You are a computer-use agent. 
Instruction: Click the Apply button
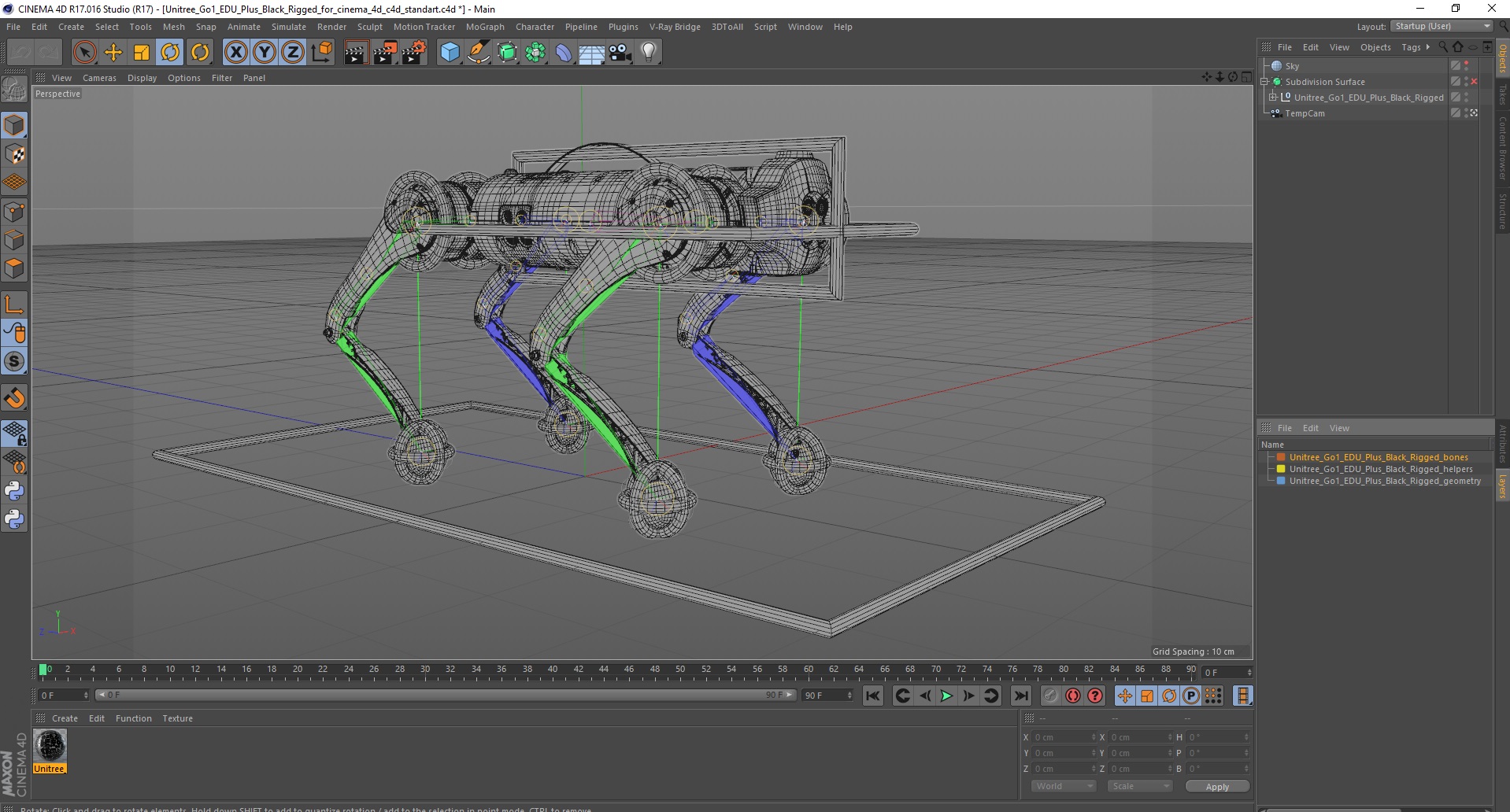pos(1216,787)
